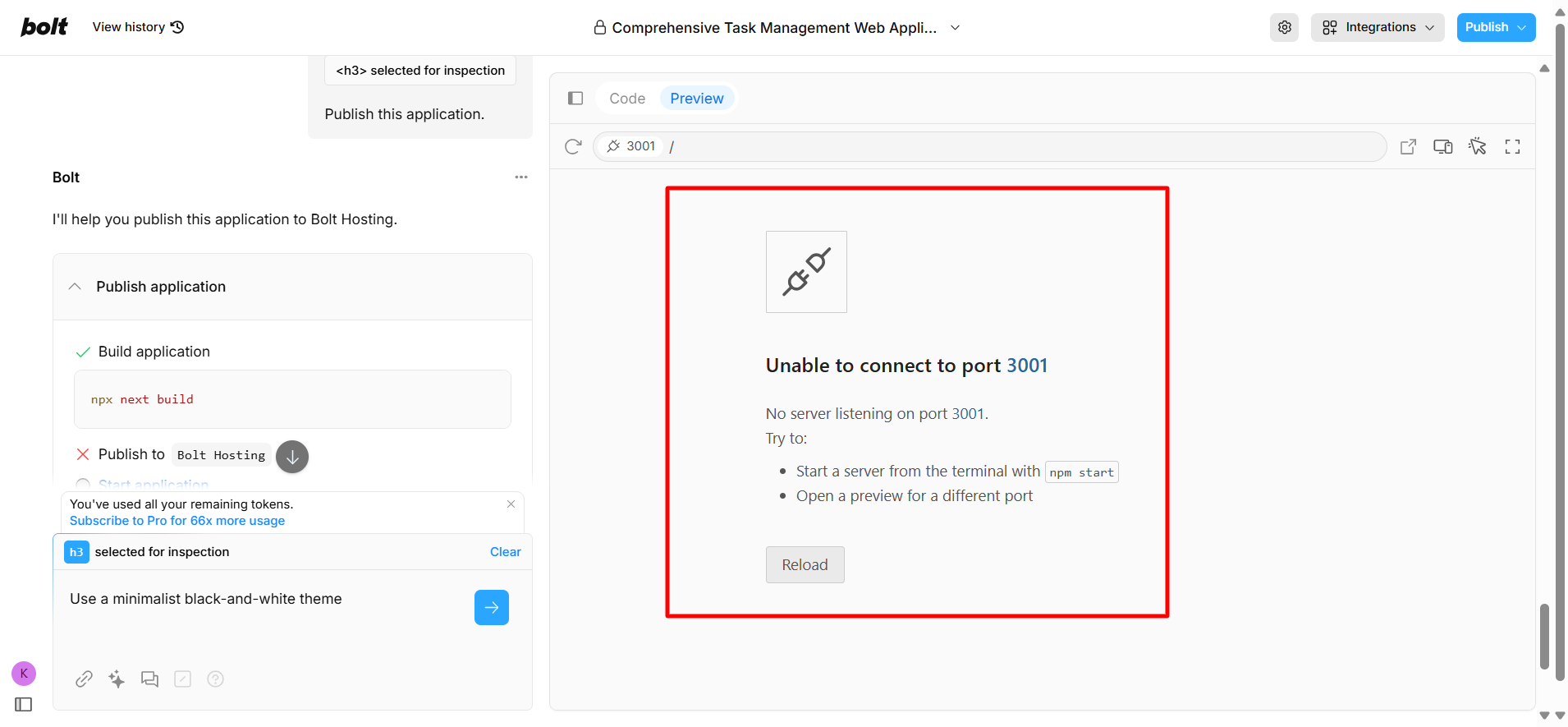
Task: Toggle the bottom-left sidebar panel icon
Action: coord(24,705)
